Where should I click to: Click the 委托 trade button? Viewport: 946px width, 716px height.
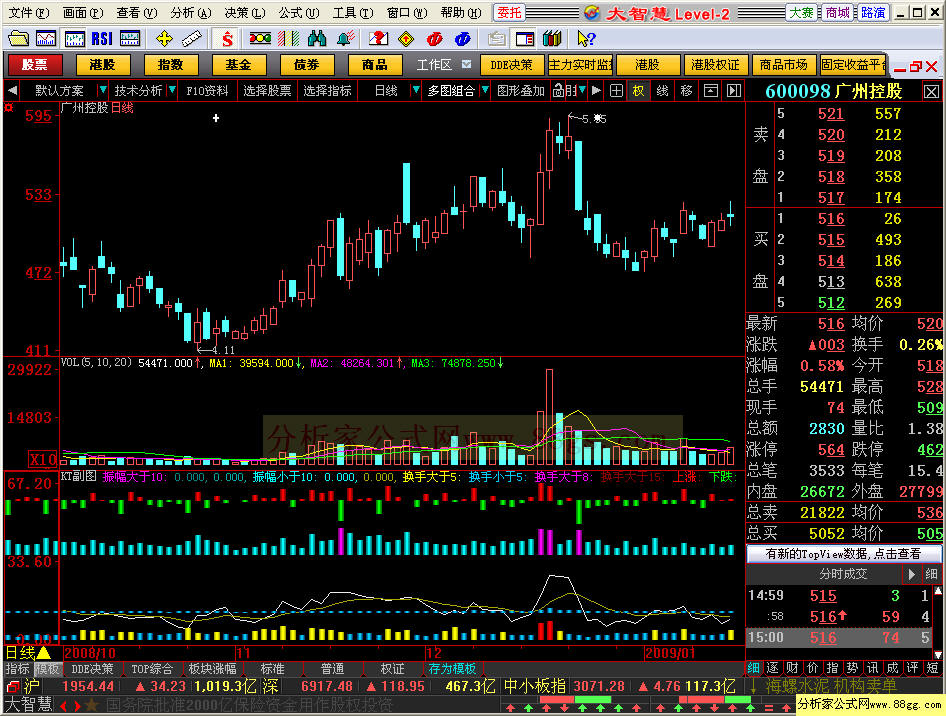509,13
